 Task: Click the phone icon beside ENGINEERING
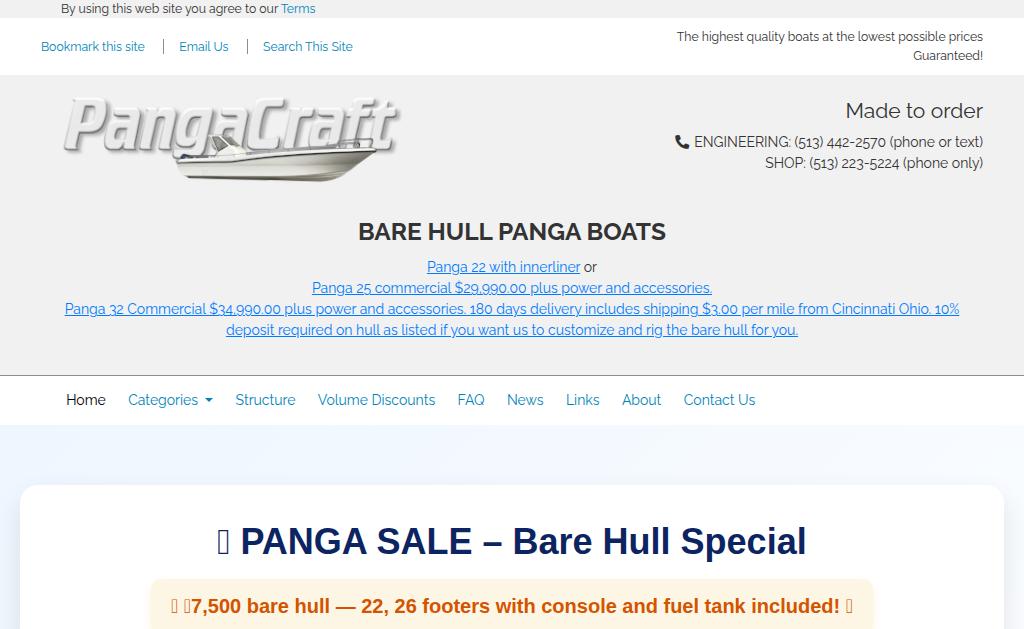682,142
